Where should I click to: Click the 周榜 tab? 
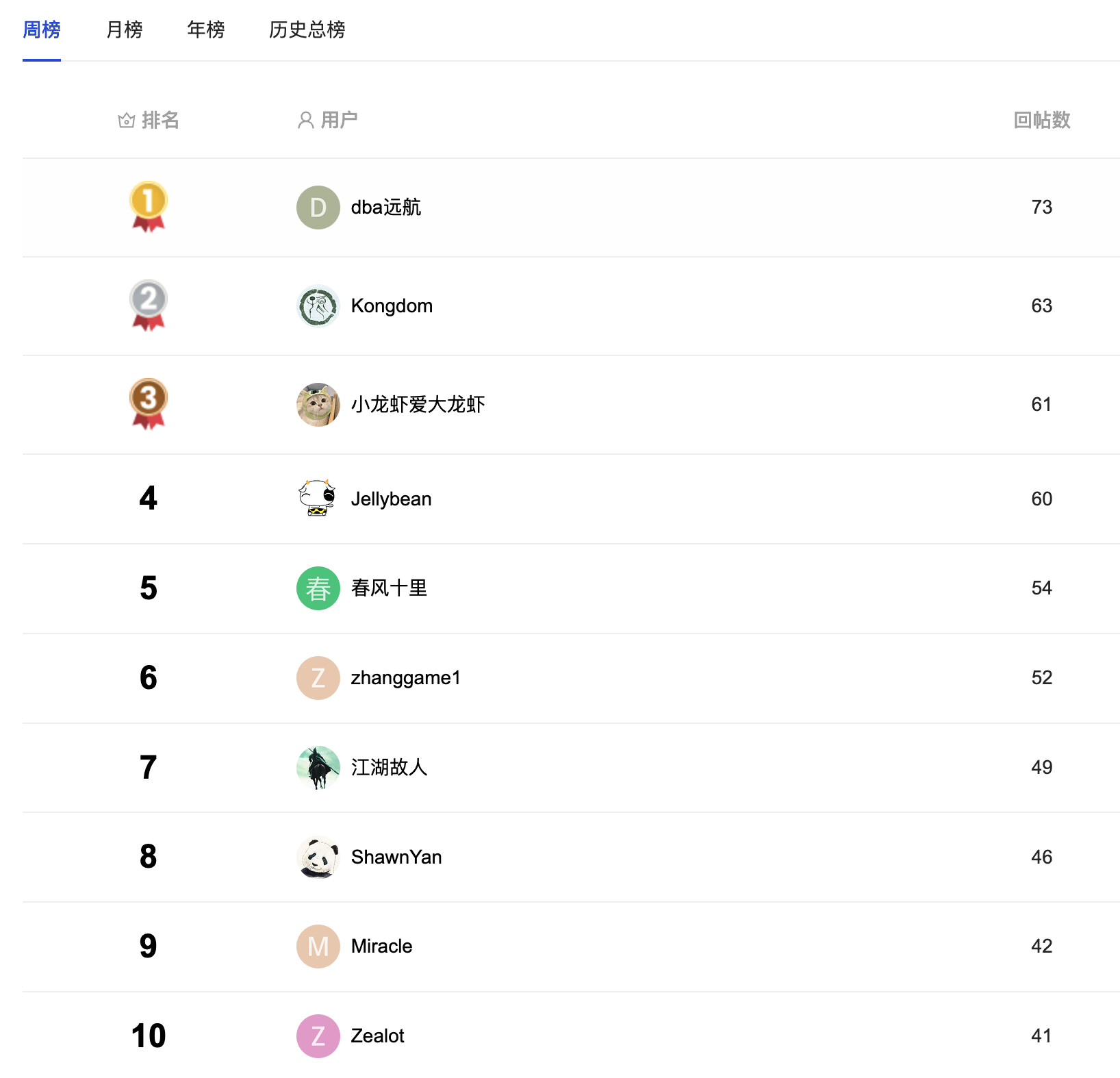click(42, 29)
